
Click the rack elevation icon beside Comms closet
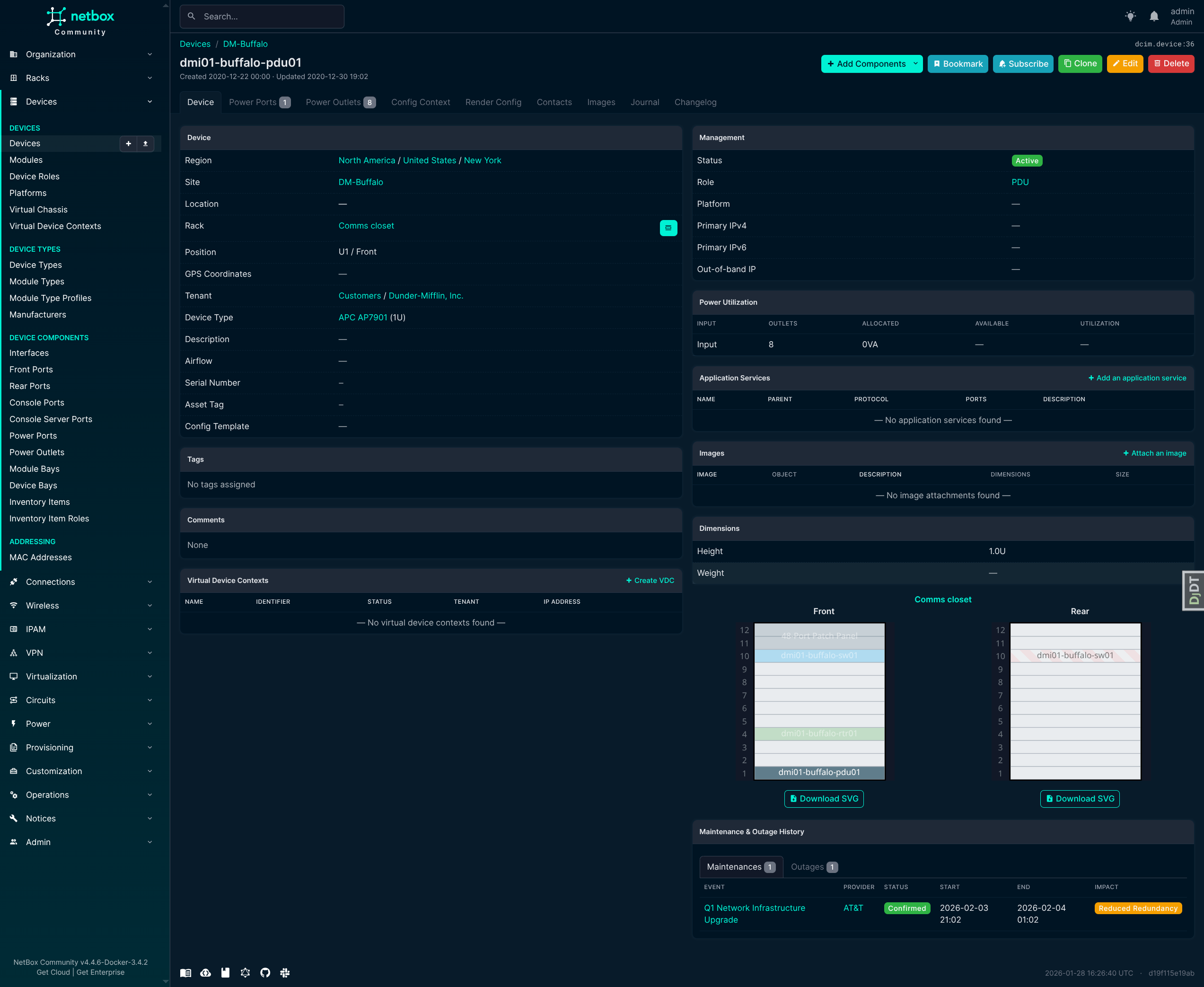pyautogui.click(x=668, y=228)
